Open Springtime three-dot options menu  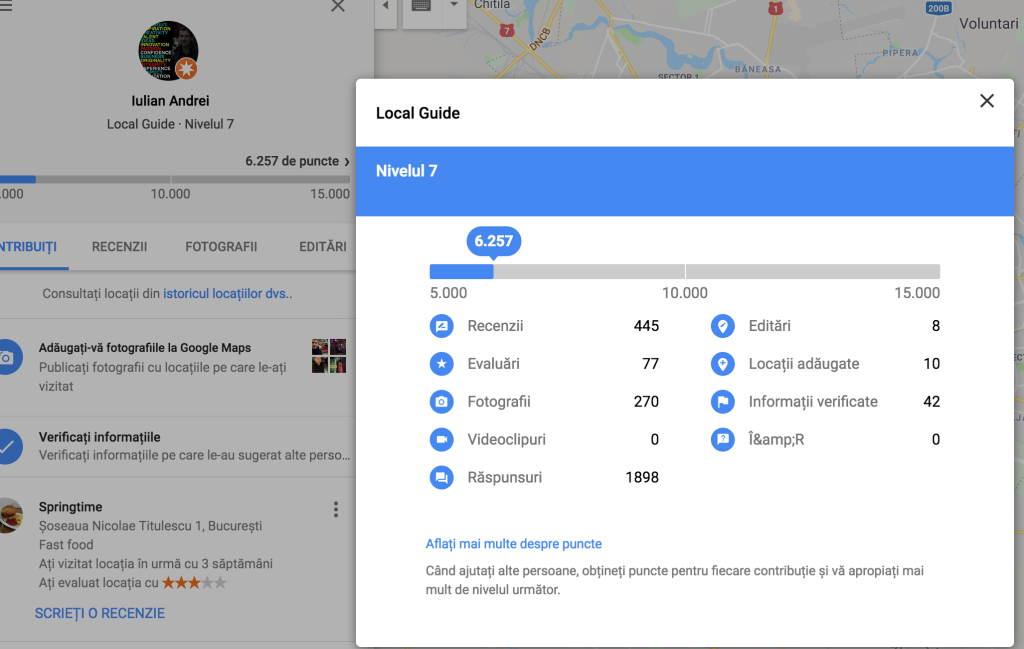click(x=336, y=509)
